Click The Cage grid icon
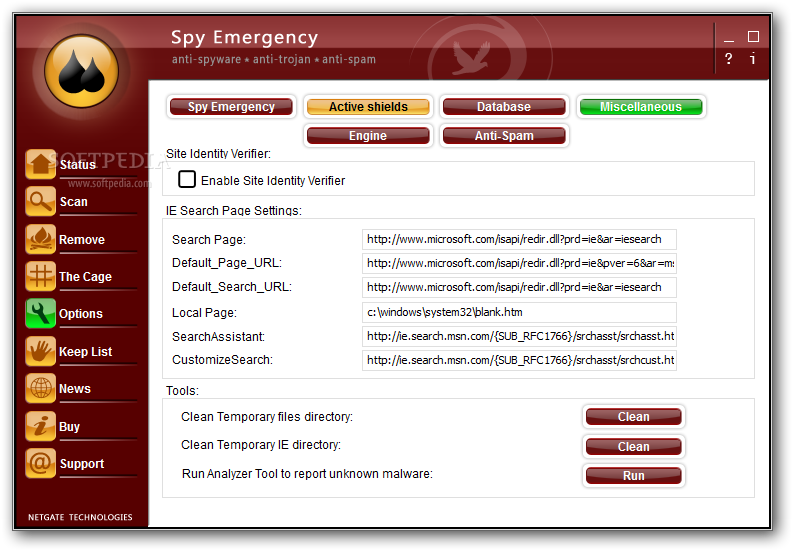This screenshot has height=551, width=793. (x=40, y=276)
